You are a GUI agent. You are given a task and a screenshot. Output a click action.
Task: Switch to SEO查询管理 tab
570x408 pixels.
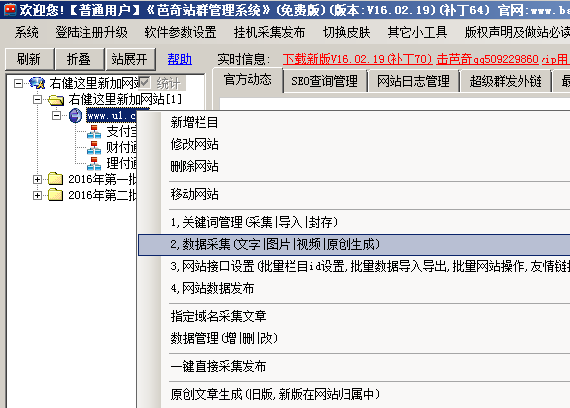click(324, 81)
